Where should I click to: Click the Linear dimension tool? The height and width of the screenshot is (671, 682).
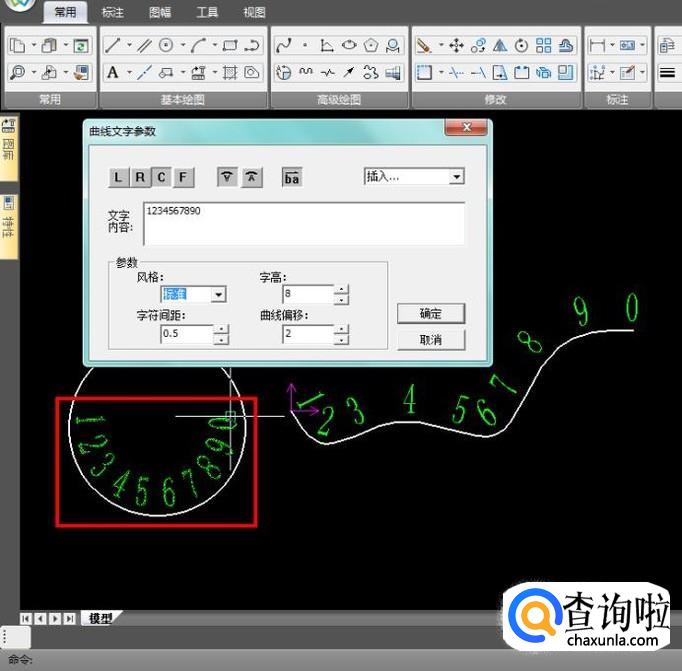tap(597, 45)
